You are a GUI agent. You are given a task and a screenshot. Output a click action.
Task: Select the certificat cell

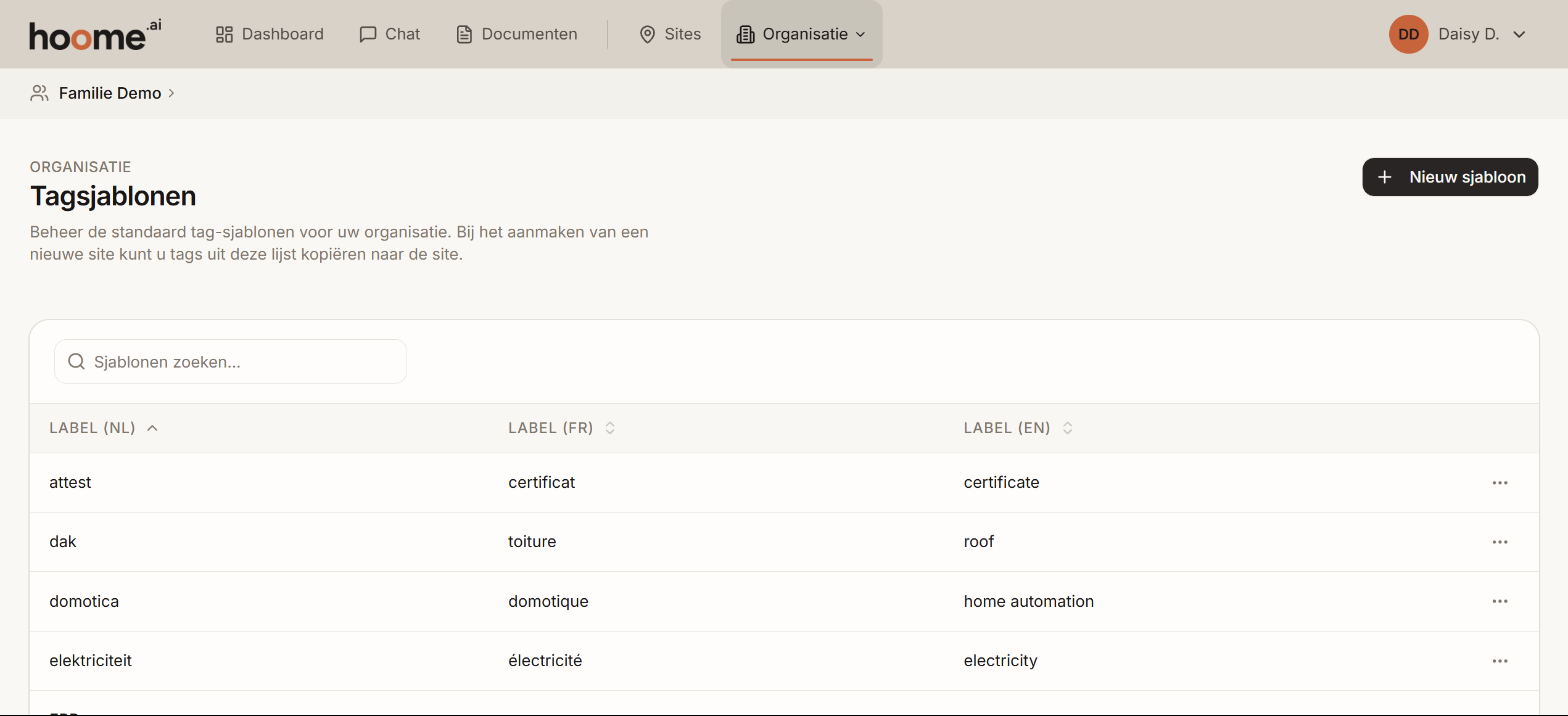[x=542, y=482]
